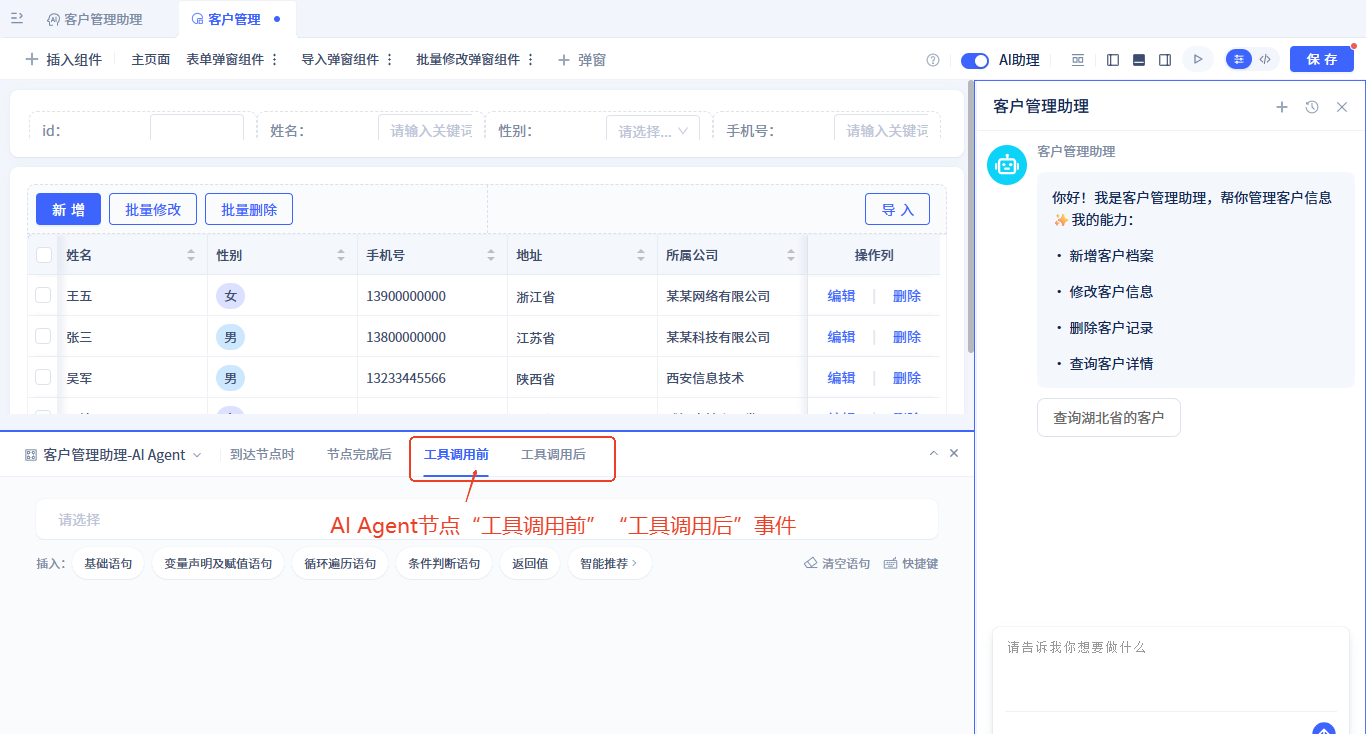Insert a 条件判断语句 statement
The image size is (1366, 734).
click(444, 564)
